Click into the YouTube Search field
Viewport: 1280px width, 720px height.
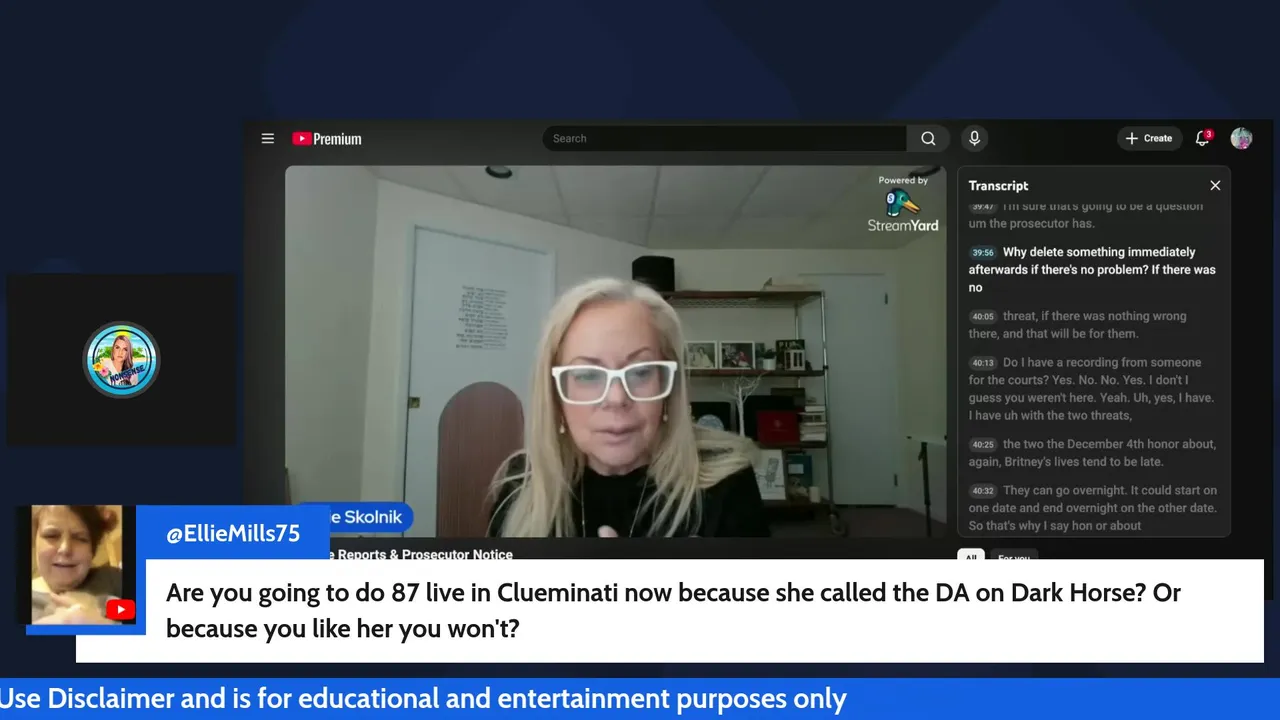[x=725, y=139]
